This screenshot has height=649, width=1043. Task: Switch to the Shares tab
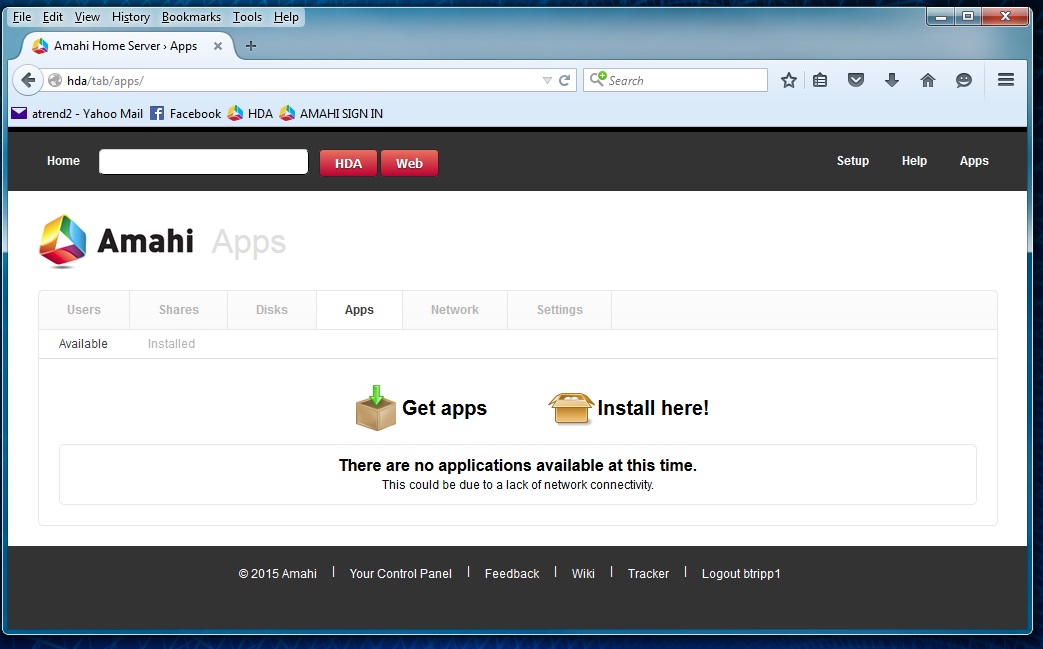178,310
